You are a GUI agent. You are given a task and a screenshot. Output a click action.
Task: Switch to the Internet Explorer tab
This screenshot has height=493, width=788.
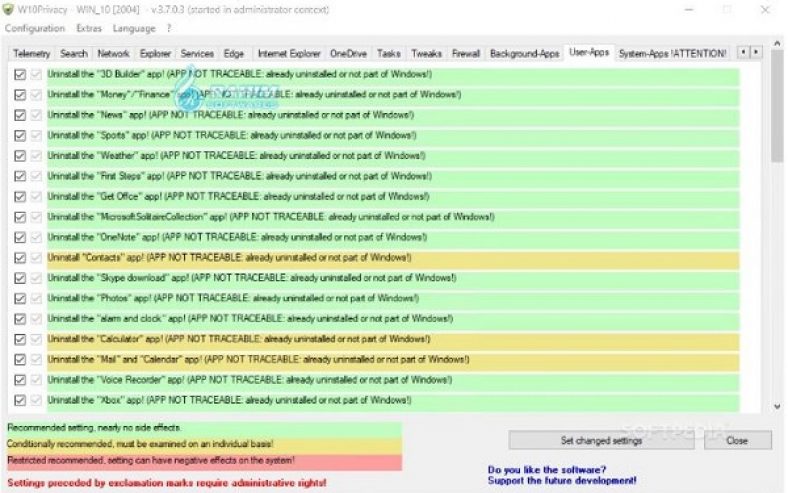coord(289,53)
